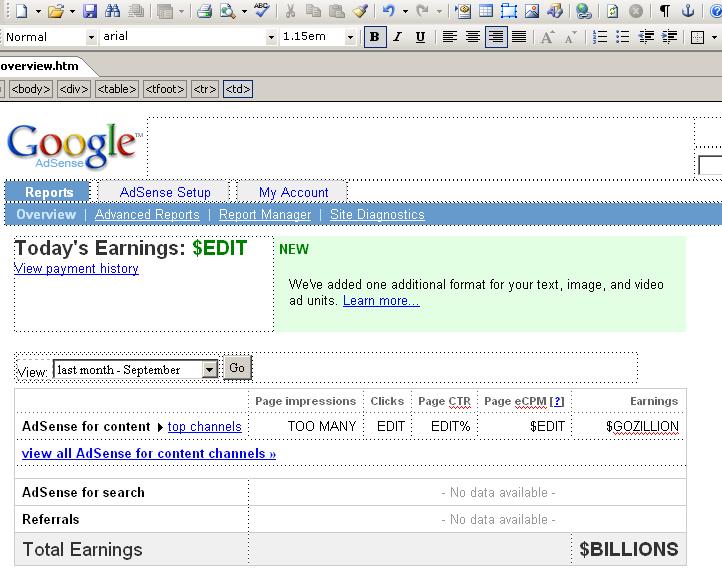Open print preview magnifier icon
Image resolution: width=722 pixels, height=572 pixels.
coord(227,11)
